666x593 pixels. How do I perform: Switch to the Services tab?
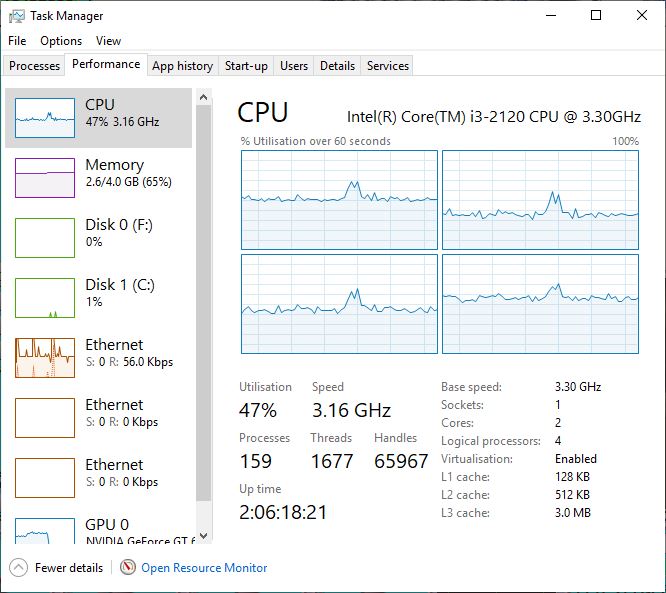pyautogui.click(x=388, y=66)
